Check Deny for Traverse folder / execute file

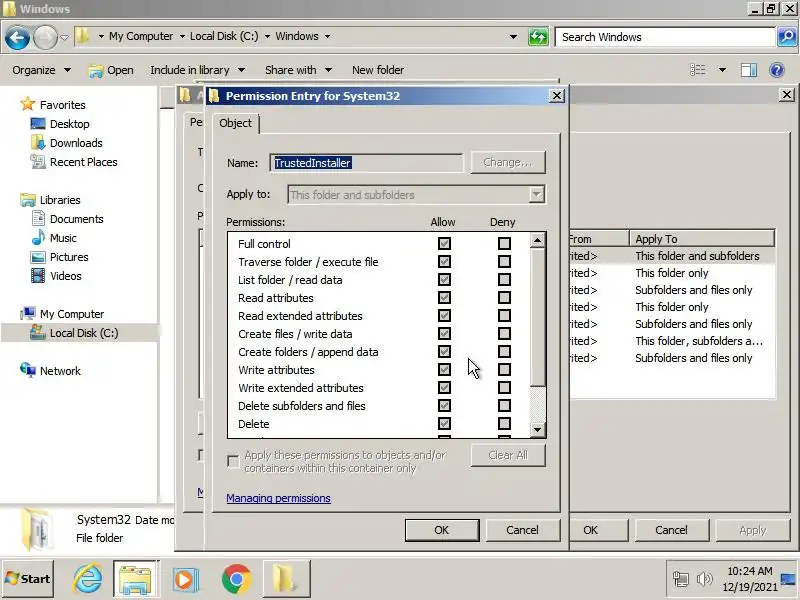point(504,262)
